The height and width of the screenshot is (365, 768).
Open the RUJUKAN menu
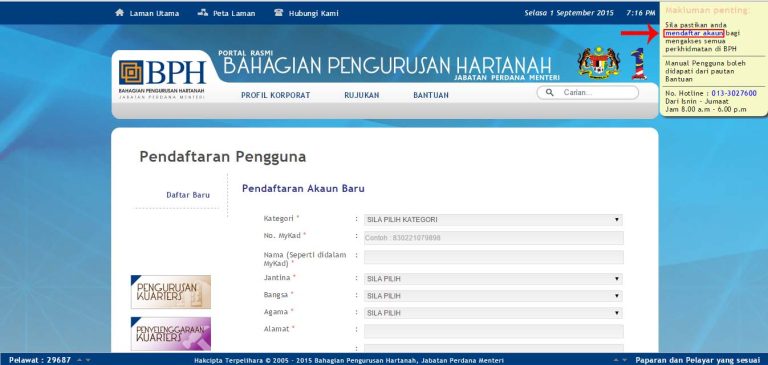[362, 95]
